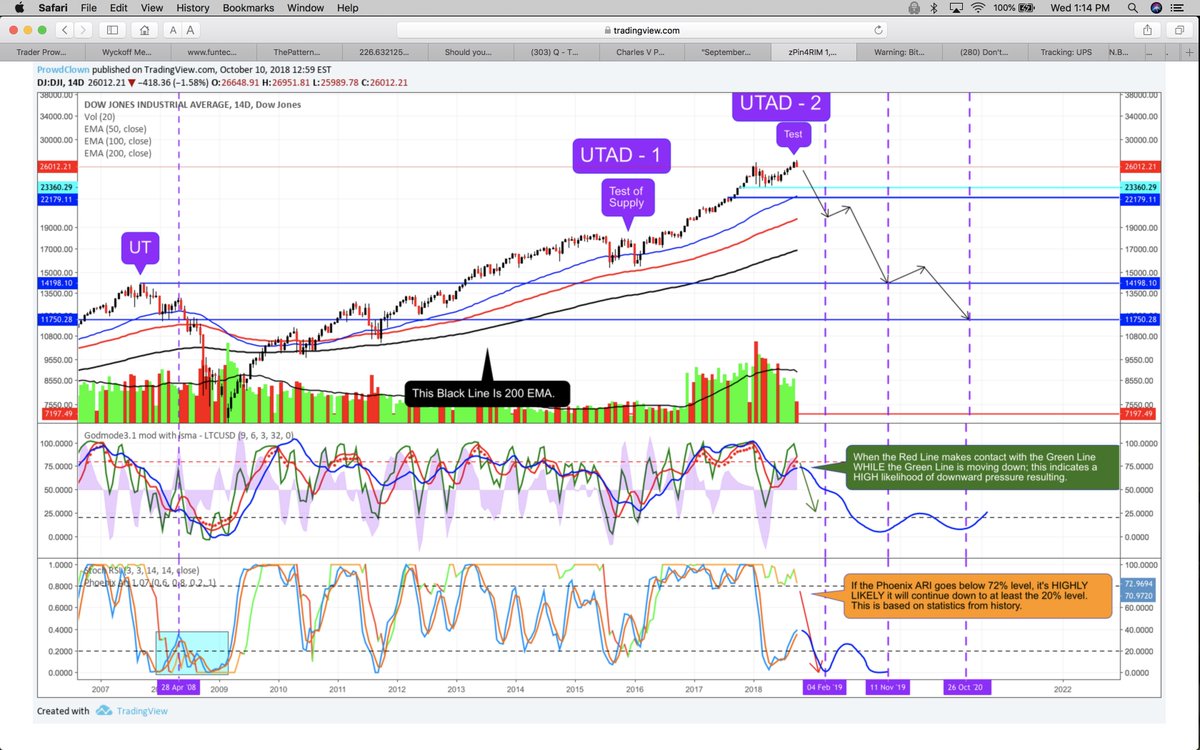The height and width of the screenshot is (750, 1200).
Task: Click the 28 Apr '08 date marker
Action: 179,687
